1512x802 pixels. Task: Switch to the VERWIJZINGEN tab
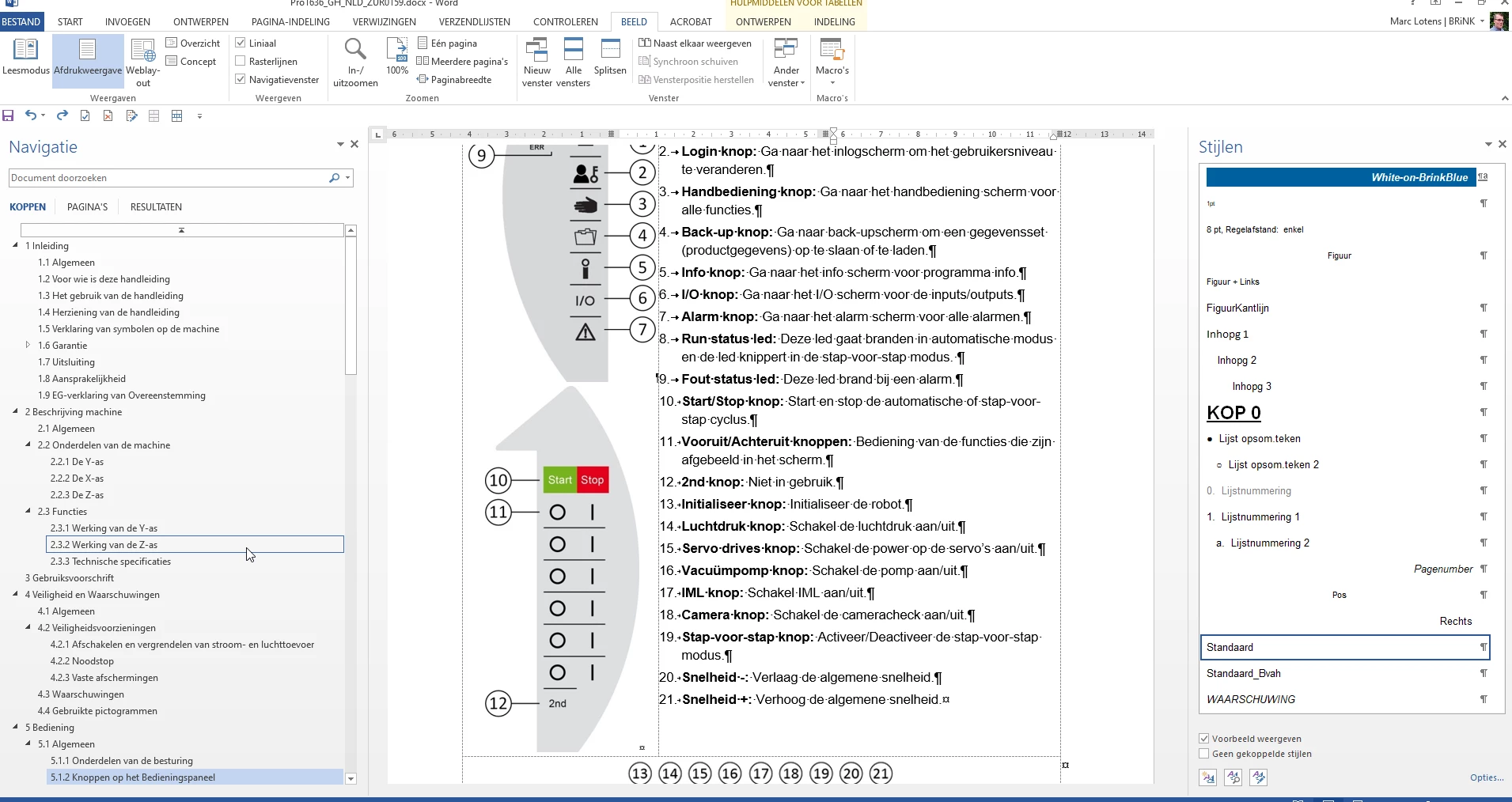[385, 21]
